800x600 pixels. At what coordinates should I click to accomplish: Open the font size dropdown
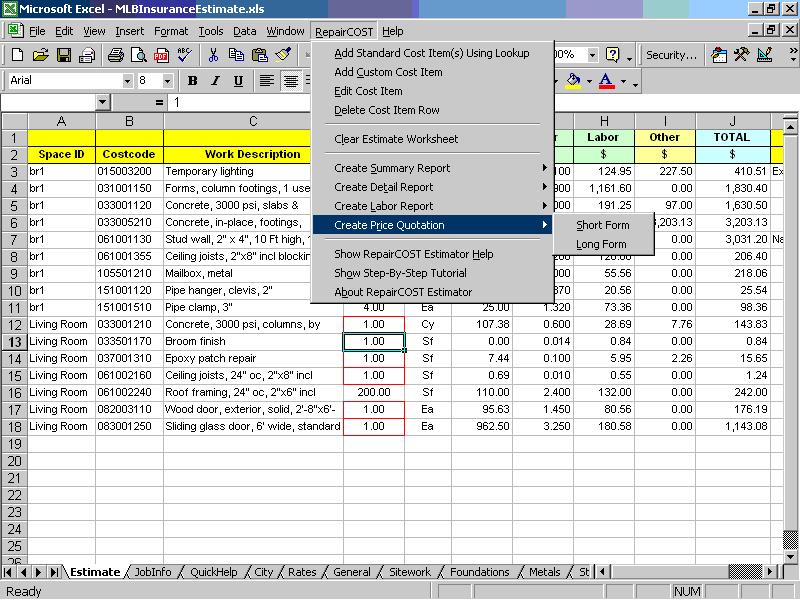169,81
